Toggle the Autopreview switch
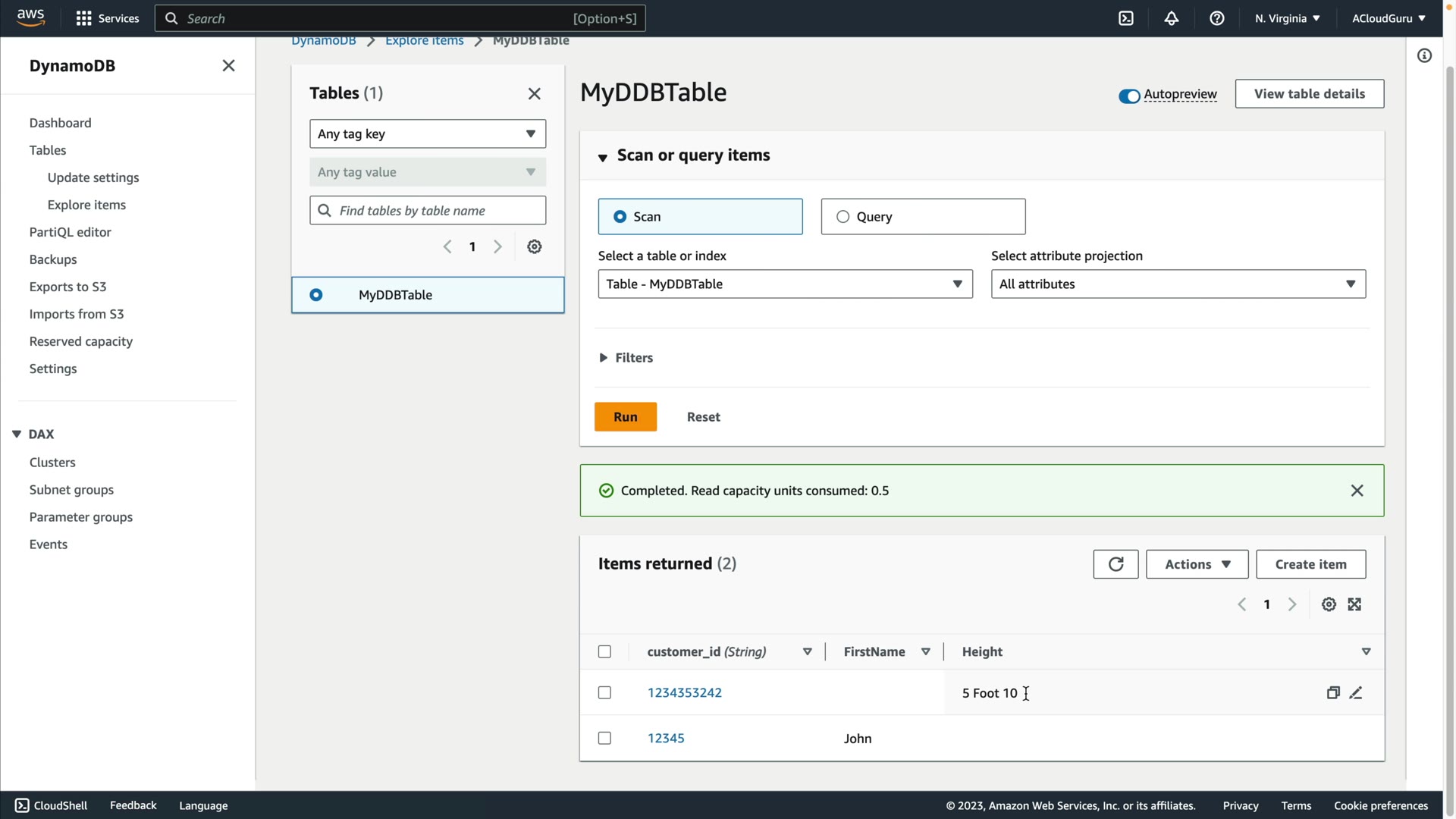 click(x=1129, y=96)
